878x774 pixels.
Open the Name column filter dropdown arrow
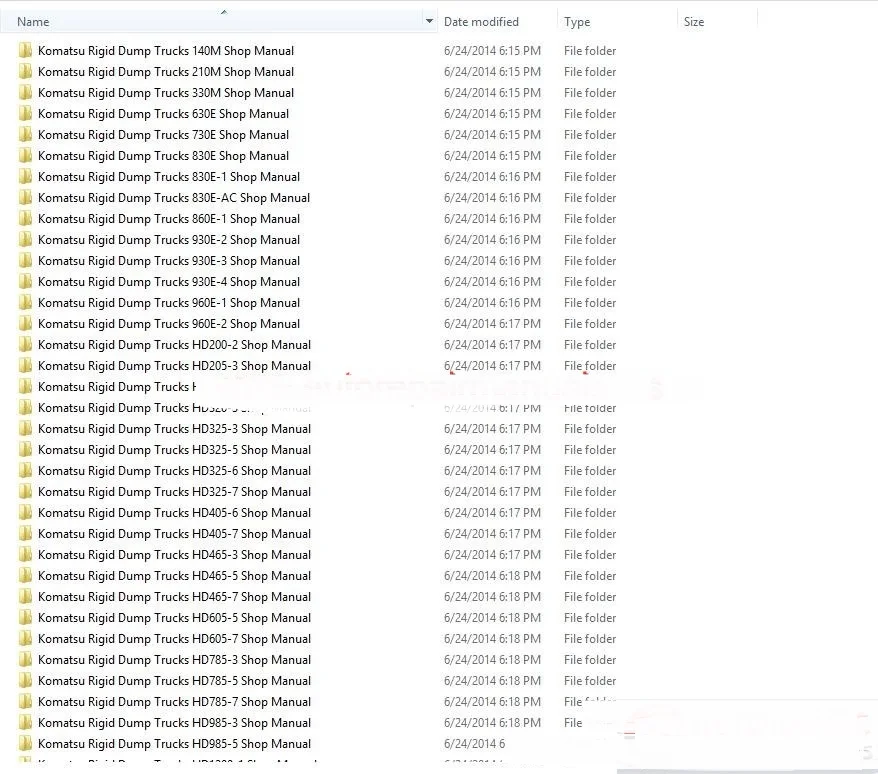(x=429, y=21)
